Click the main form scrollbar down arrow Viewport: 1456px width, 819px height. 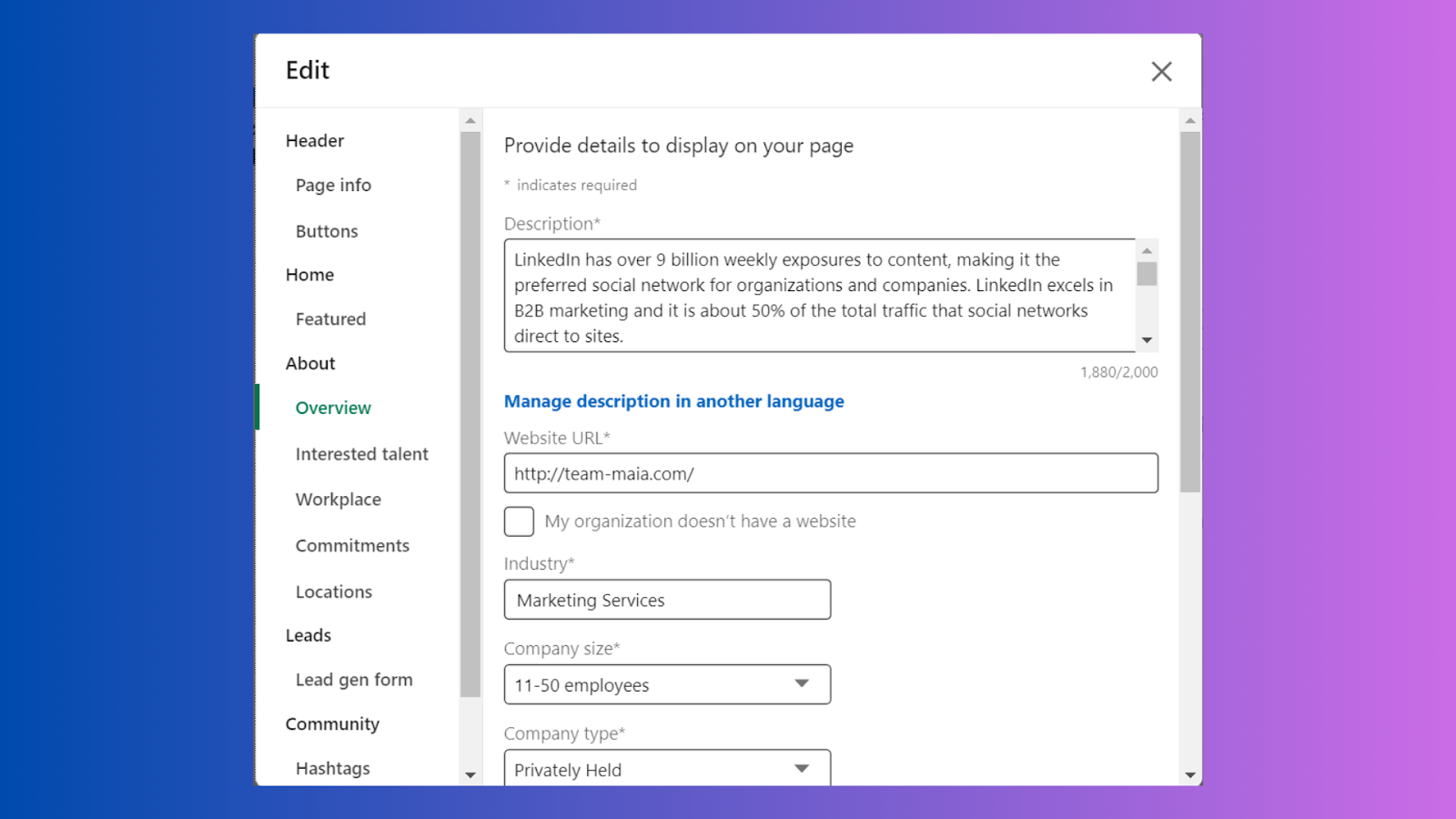tap(1190, 775)
